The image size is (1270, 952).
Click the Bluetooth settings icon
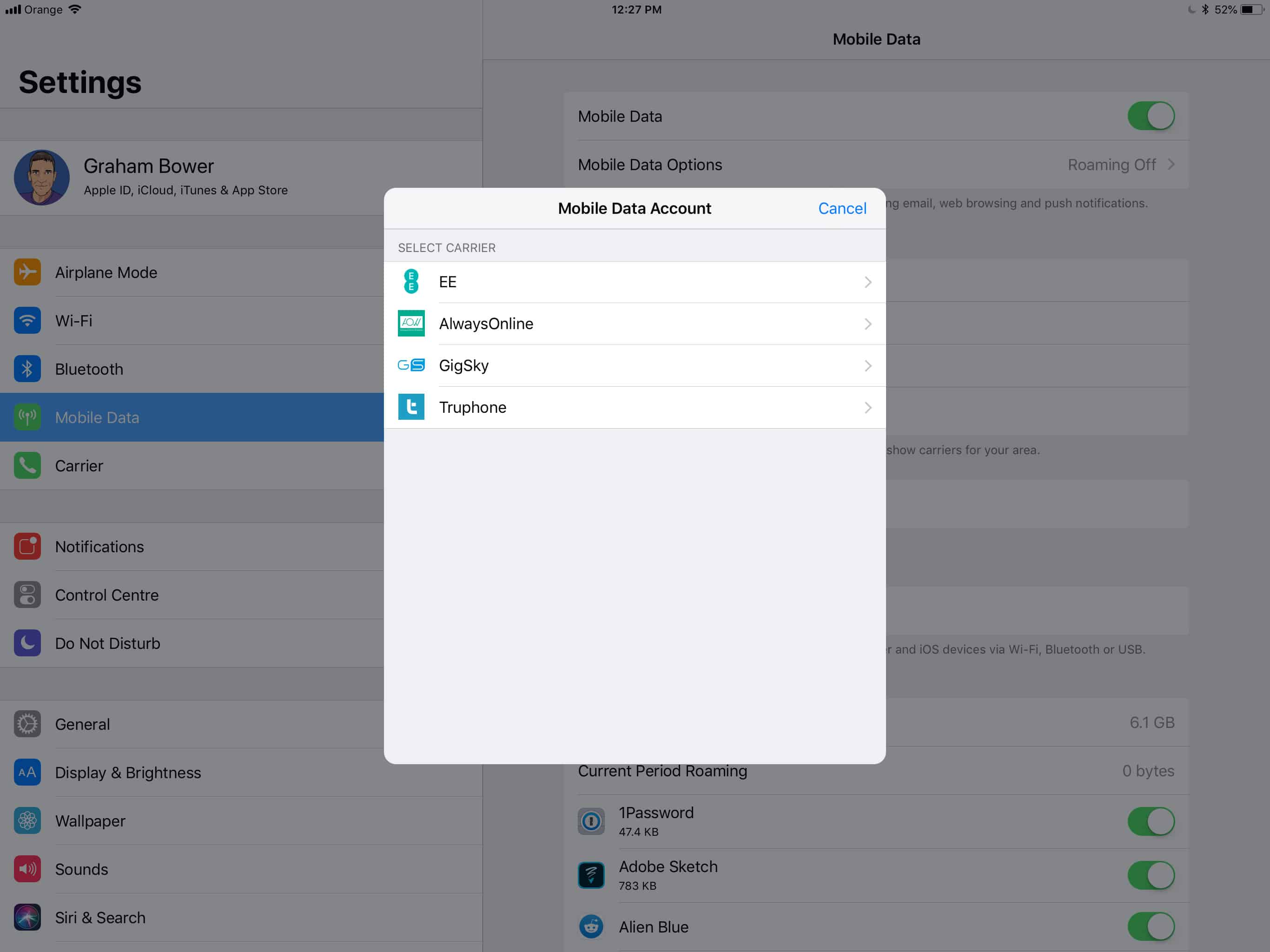(27, 369)
